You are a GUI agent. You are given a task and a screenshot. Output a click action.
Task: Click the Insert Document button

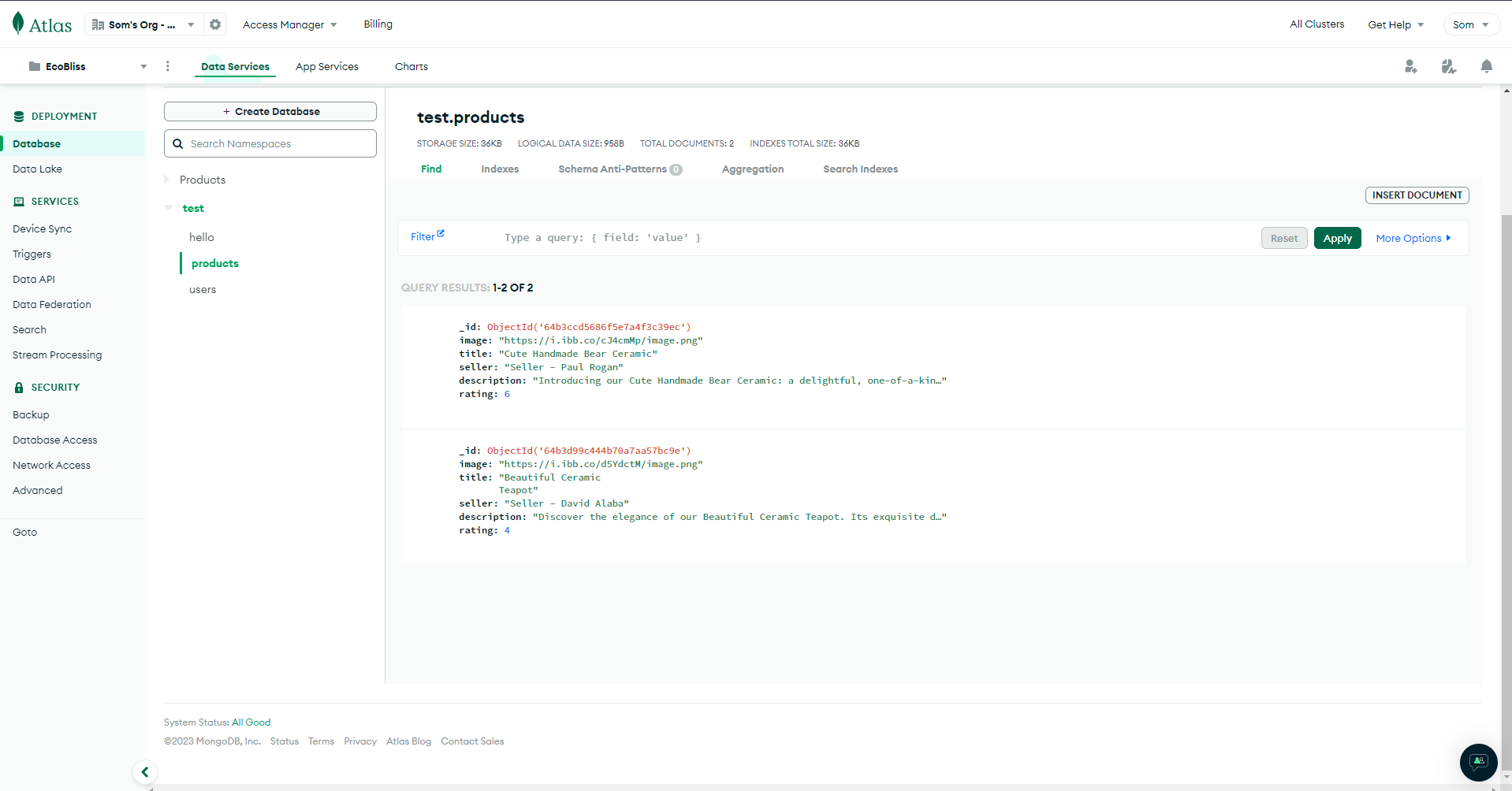tap(1417, 195)
